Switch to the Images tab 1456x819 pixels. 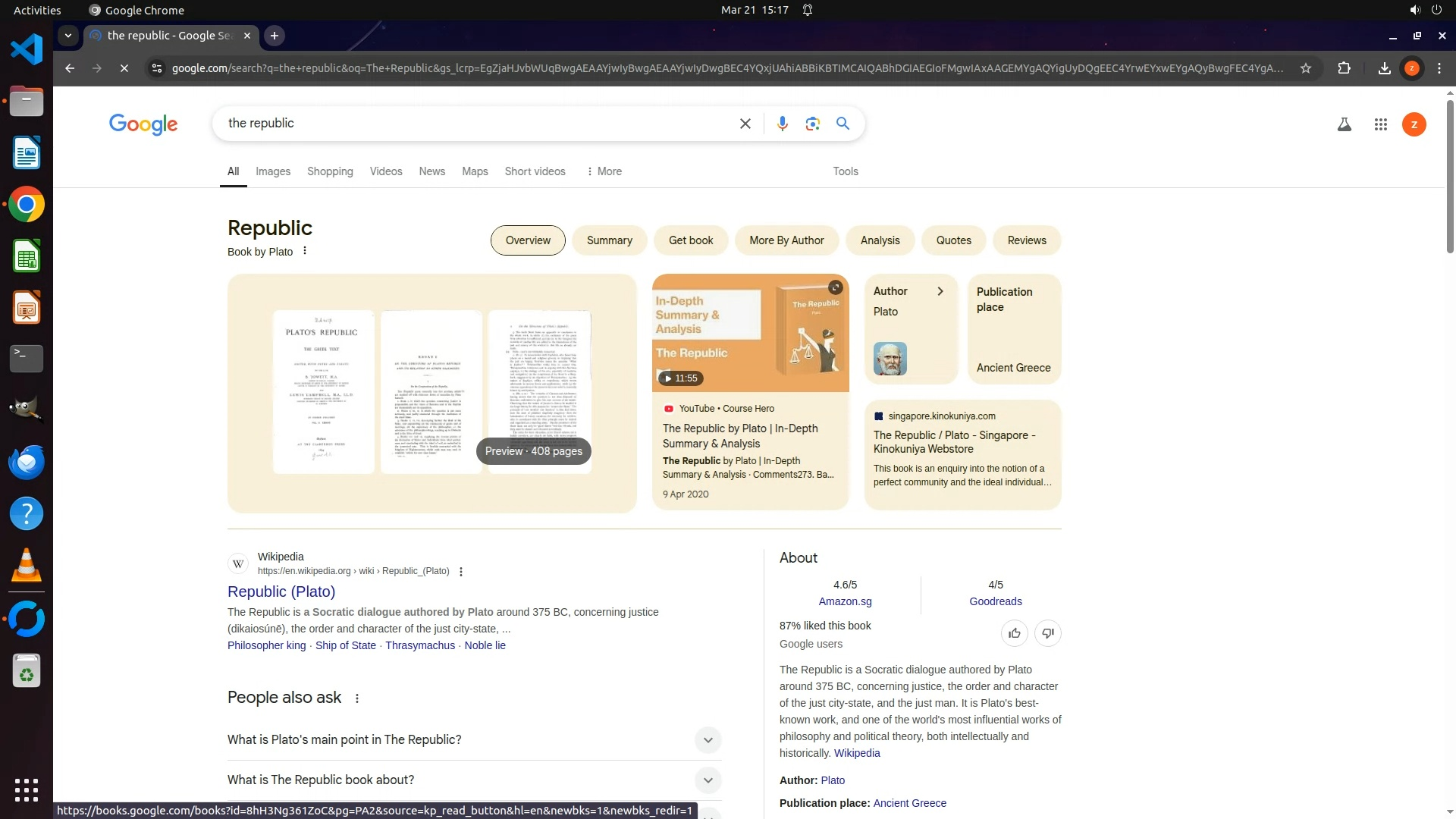pyautogui.click(x=273, y=171)
